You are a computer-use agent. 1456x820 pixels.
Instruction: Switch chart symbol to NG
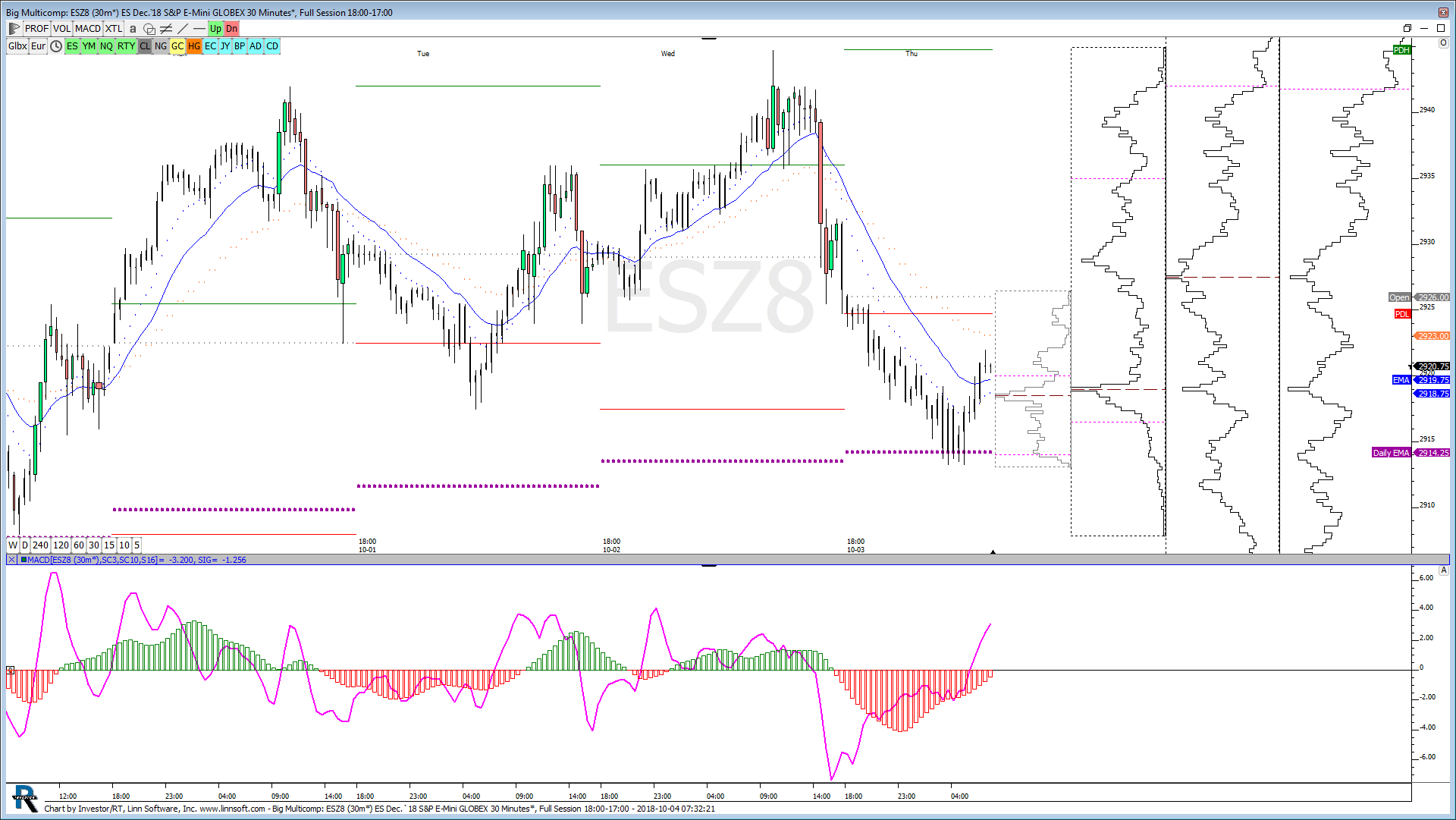point(161,46)
